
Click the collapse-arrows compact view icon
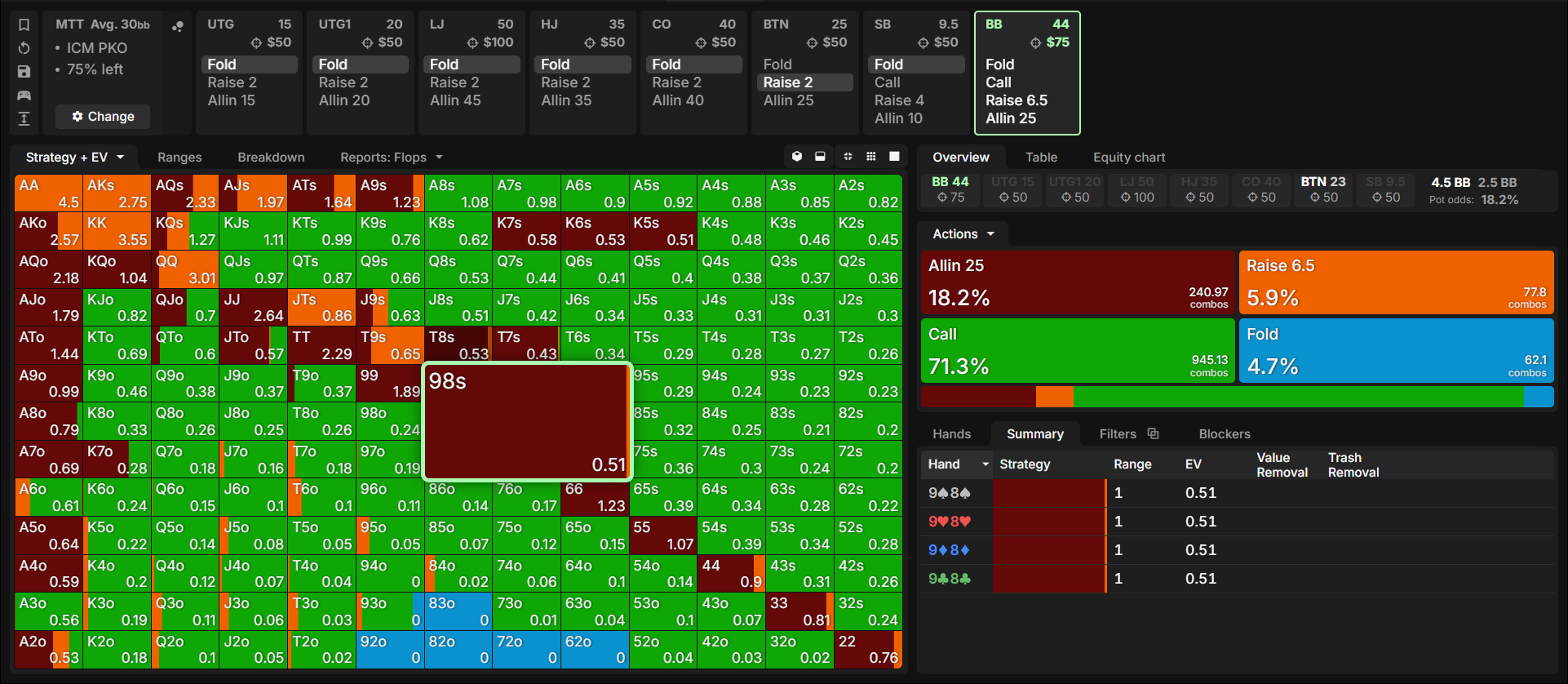click(848, 157)
